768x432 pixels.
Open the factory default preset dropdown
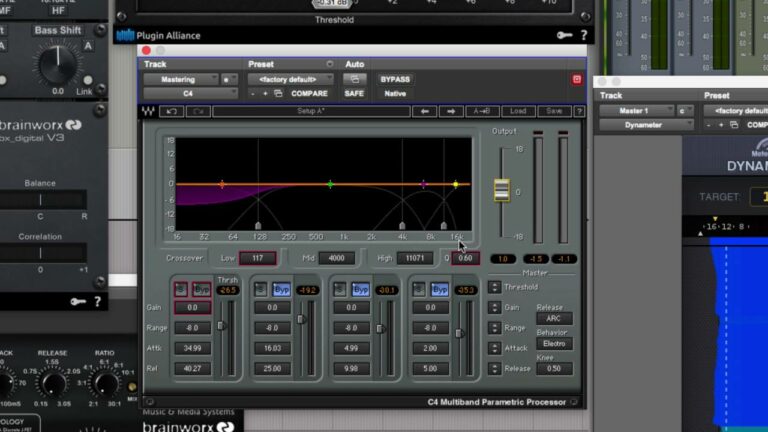click(x=291, y=79)
